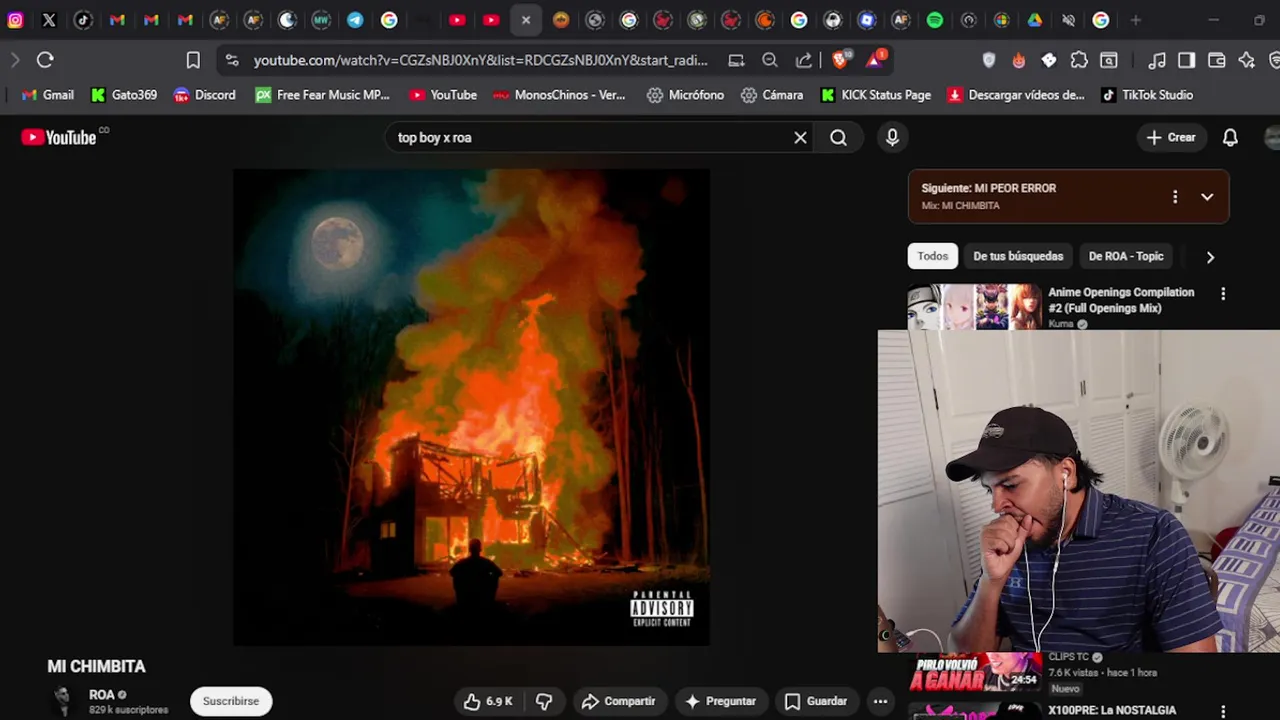Switch to the Instagram browser tab
The image size is (1280, 720).
(x=15, y=20)
